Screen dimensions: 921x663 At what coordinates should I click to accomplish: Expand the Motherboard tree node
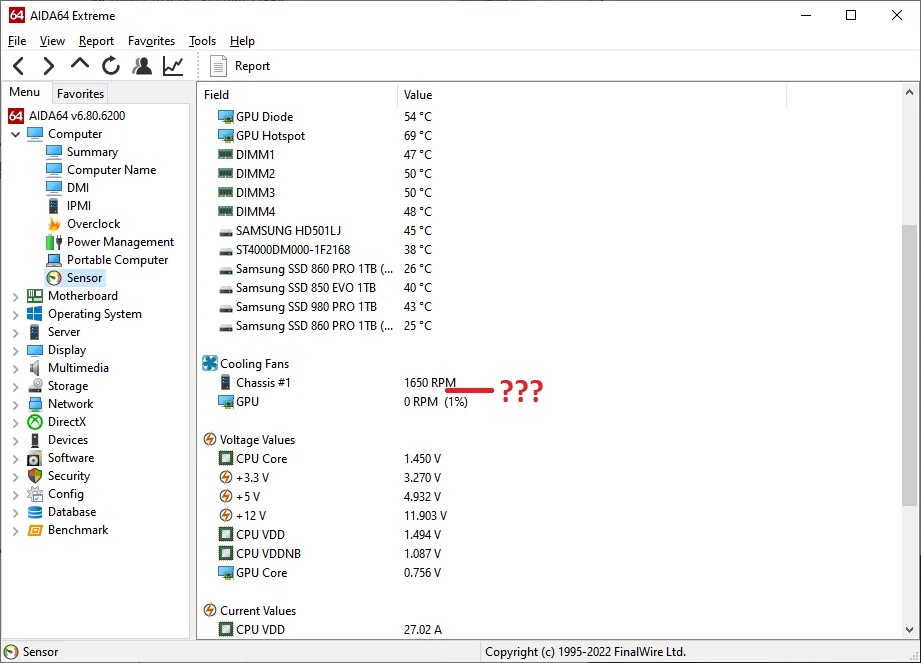(x=15, y=297)
